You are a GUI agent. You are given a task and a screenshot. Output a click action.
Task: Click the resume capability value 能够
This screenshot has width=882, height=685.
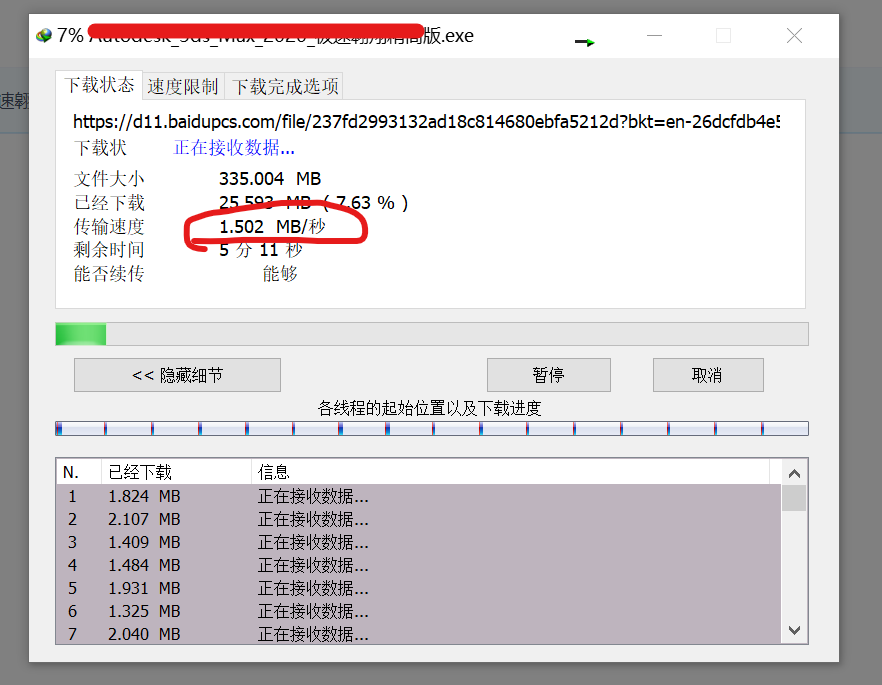tap(280, 274)
